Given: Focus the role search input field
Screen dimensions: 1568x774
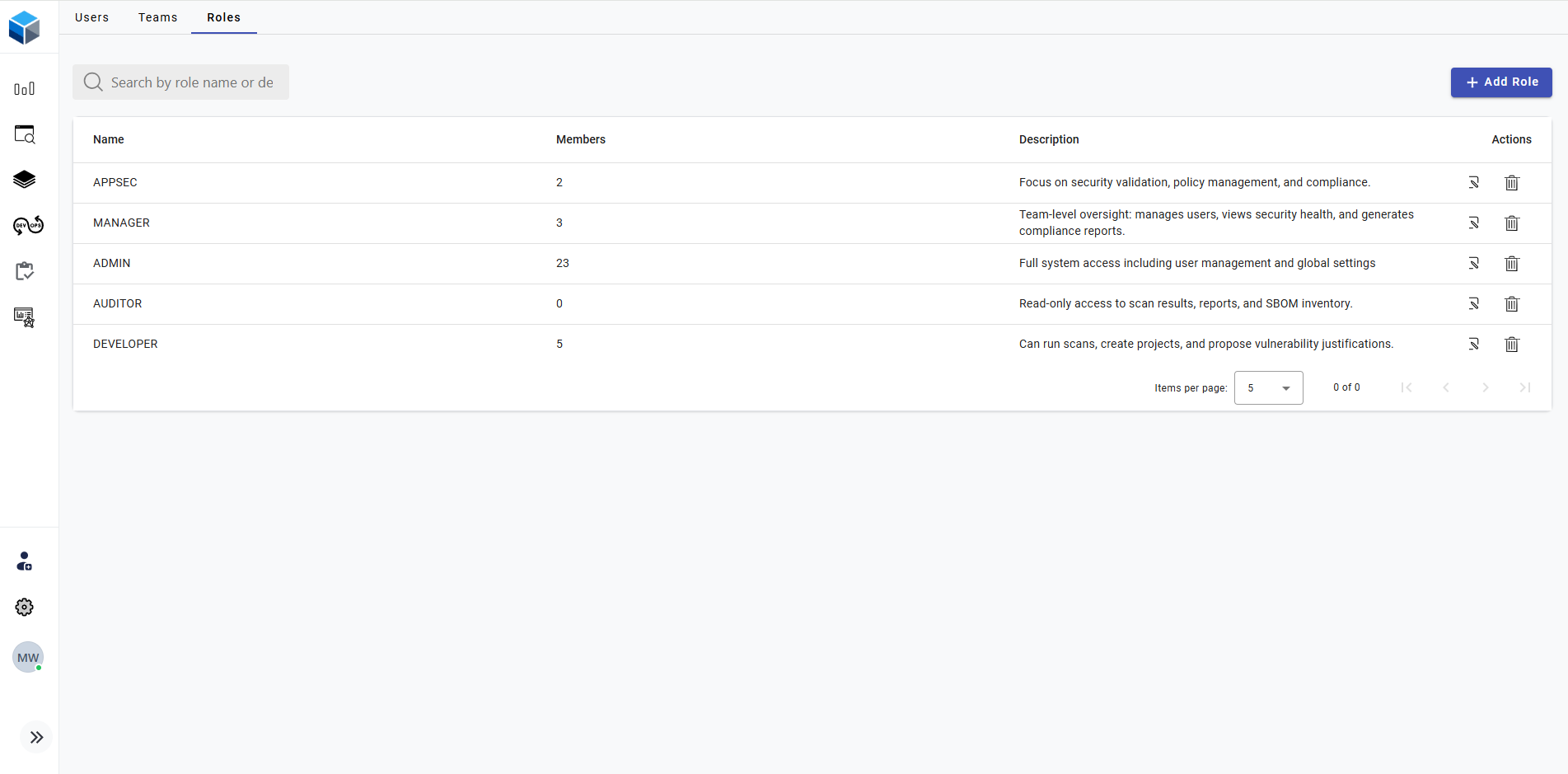Looking at the screenshot, I should pyautogui.click(x=191, y=82).
